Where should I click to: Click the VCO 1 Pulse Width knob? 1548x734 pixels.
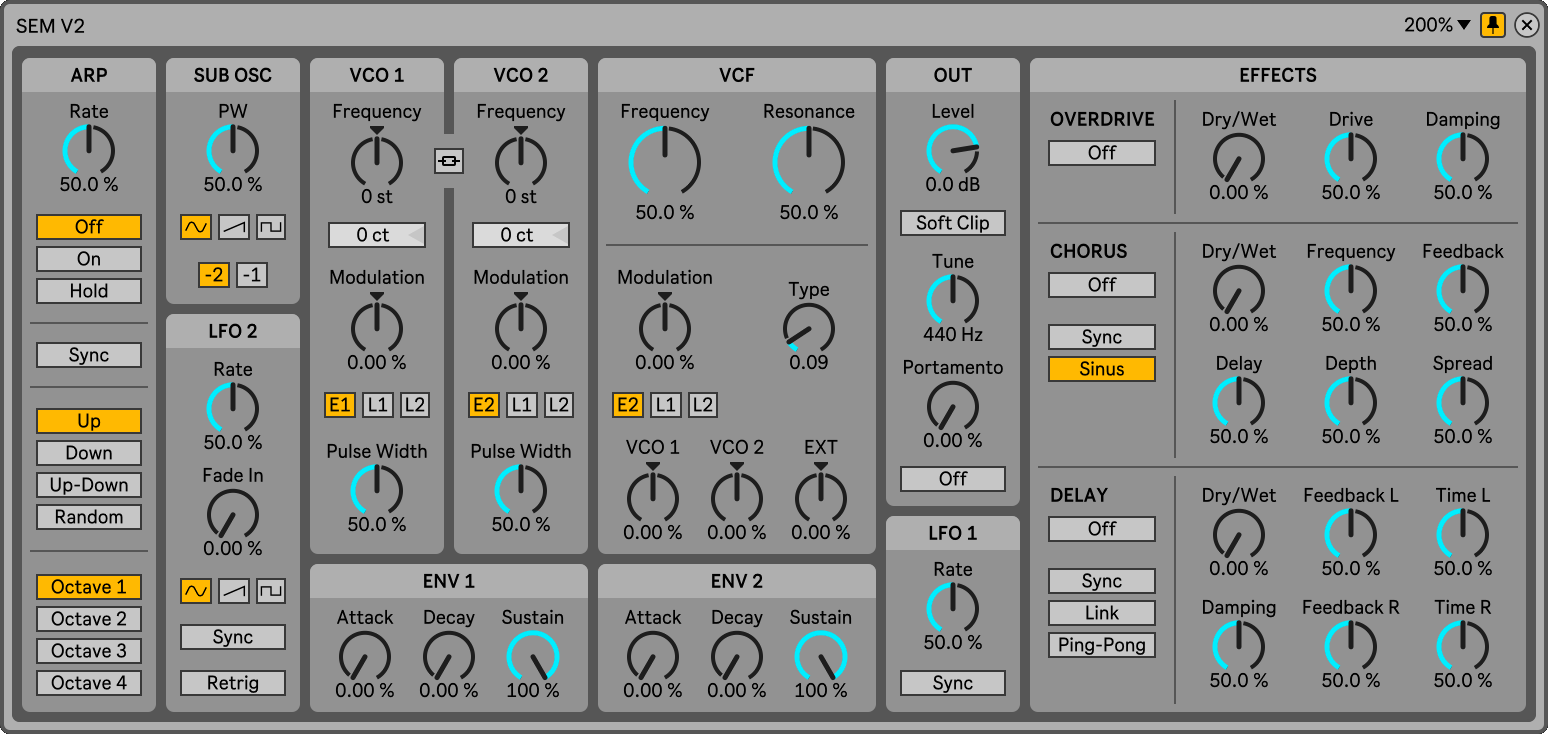377,490
